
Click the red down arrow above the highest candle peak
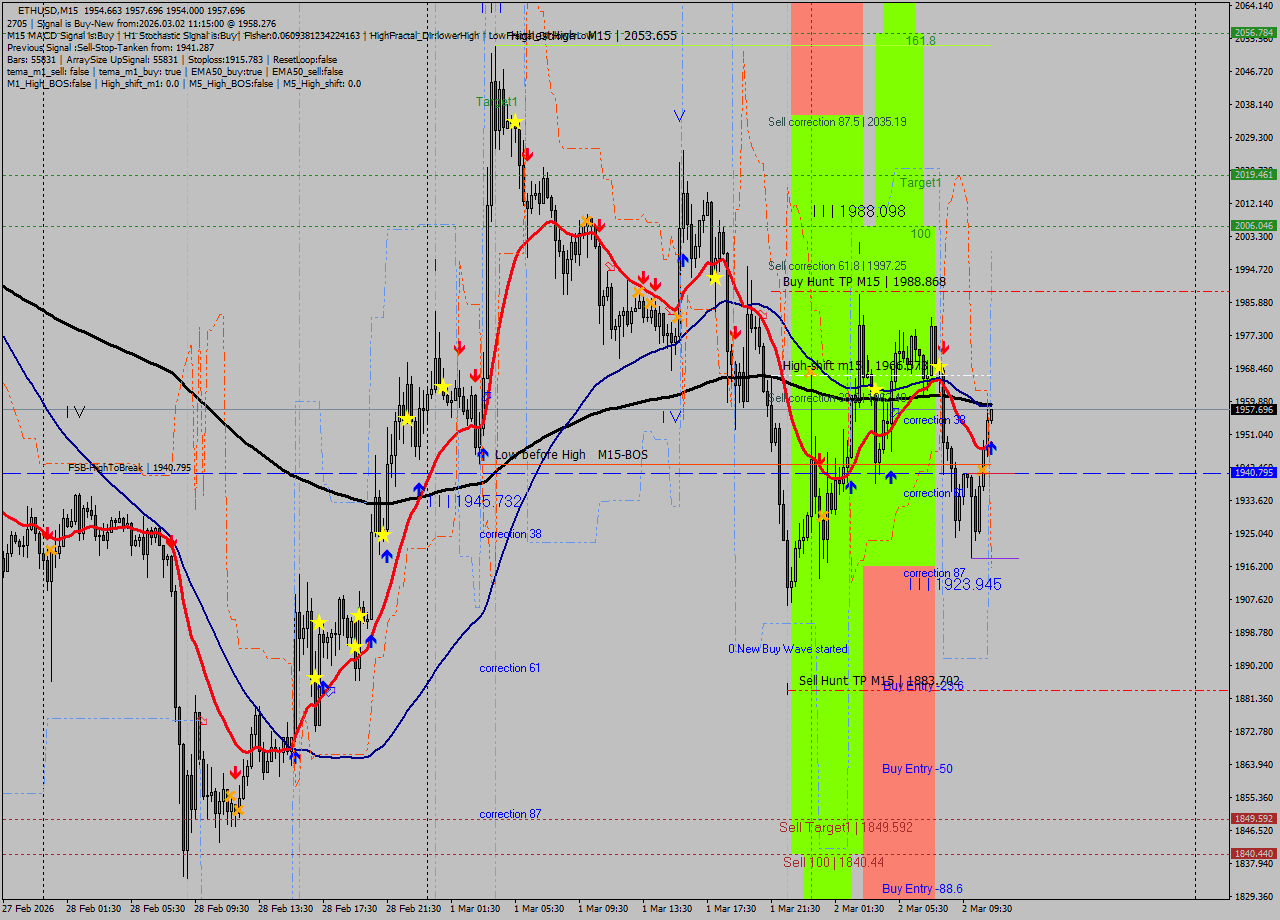528,154
